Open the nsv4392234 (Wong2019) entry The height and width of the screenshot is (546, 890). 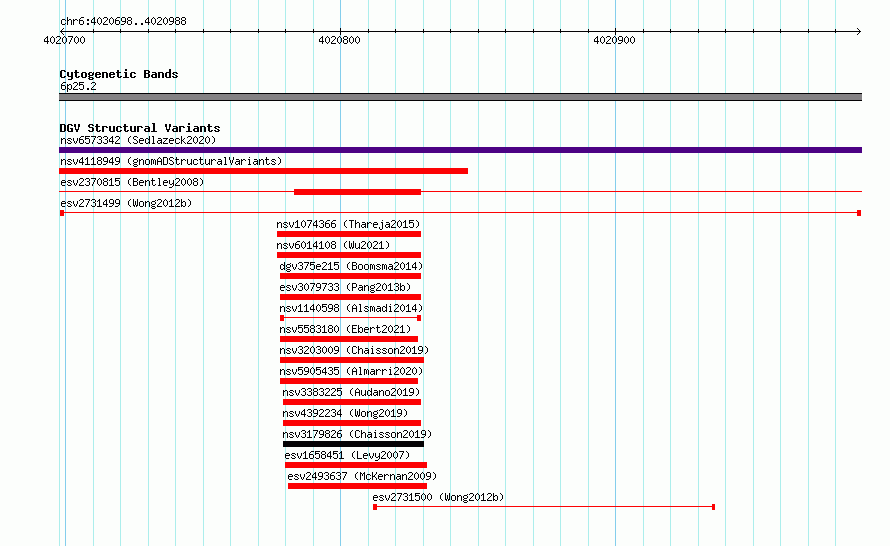(x=345, y=413)
